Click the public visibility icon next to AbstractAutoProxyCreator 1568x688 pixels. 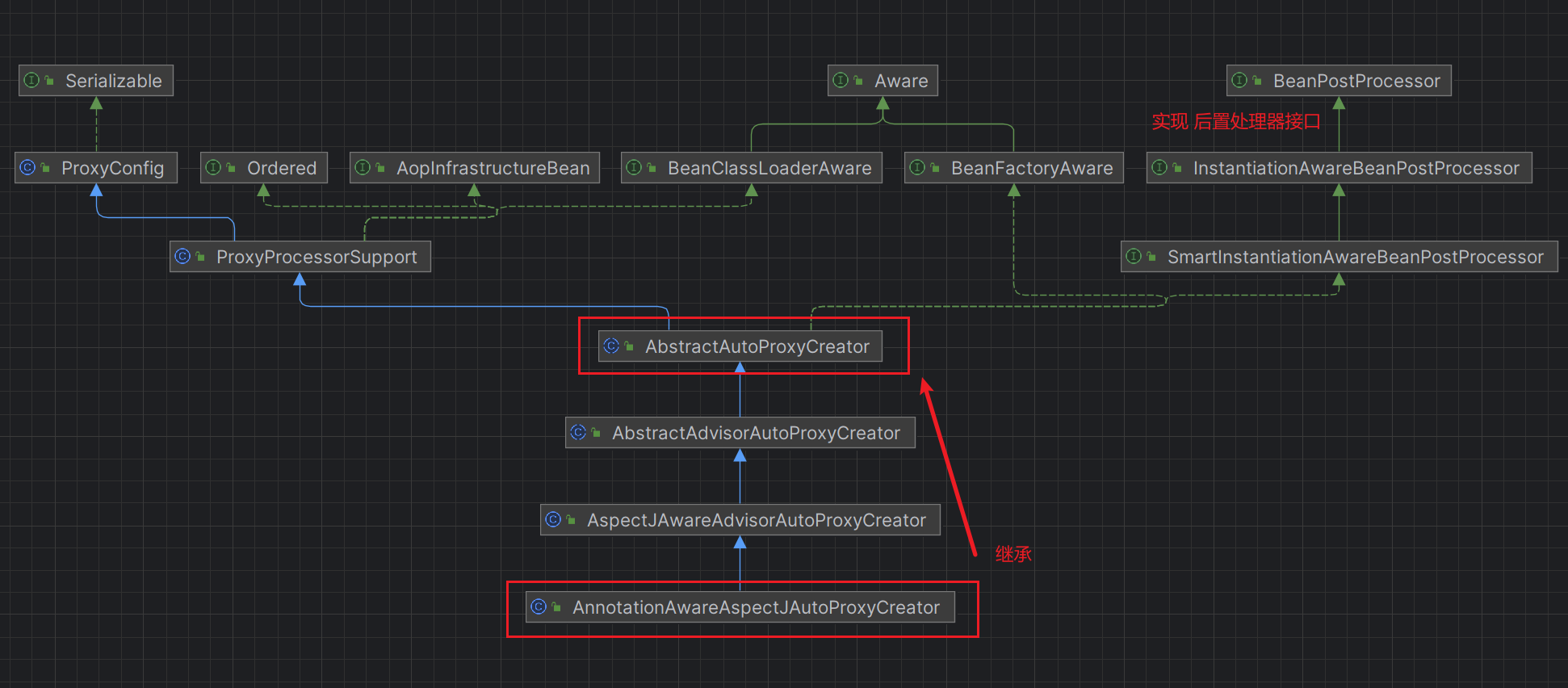coord(629,346)
